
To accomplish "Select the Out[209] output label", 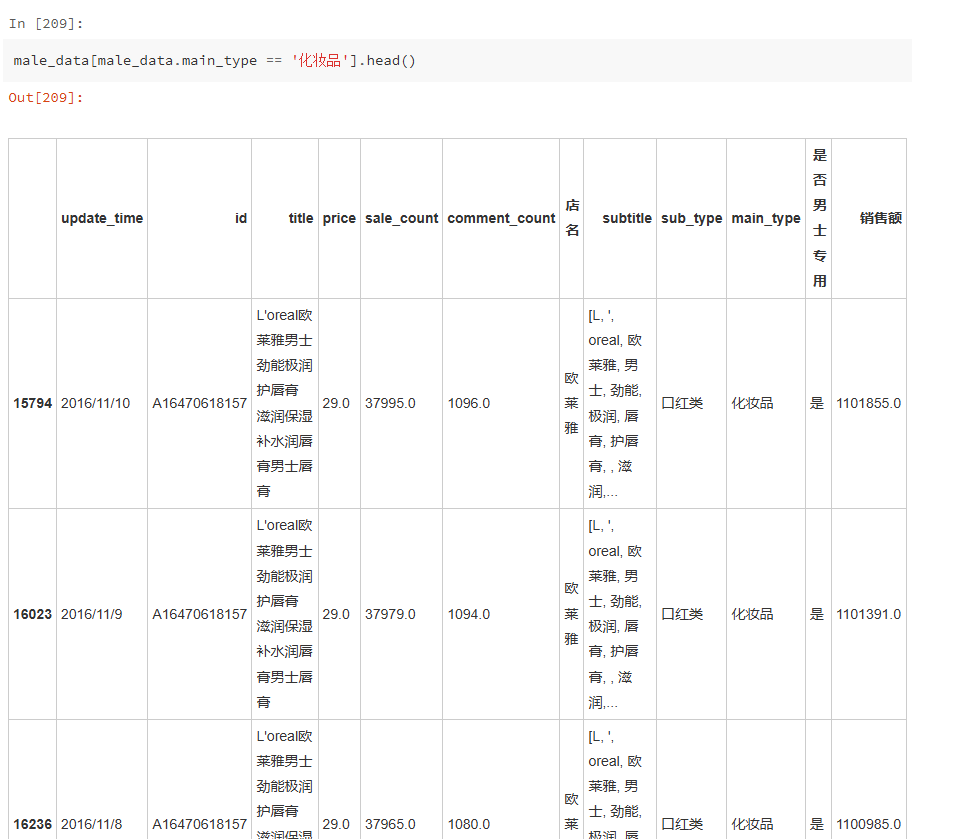I will pyautogui.click(x=46, y=98).
